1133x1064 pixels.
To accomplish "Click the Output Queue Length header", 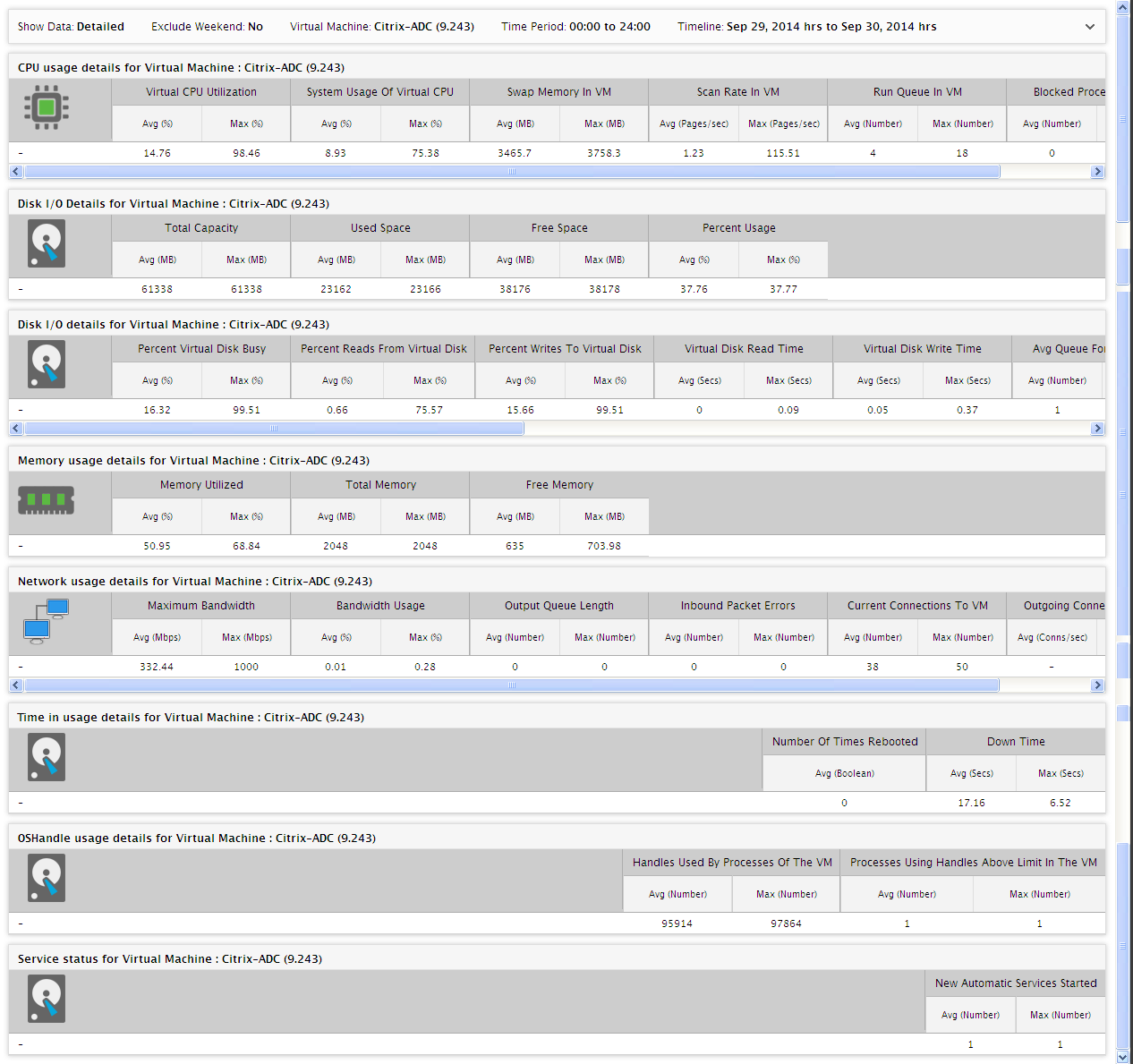I will click(559, 606).
